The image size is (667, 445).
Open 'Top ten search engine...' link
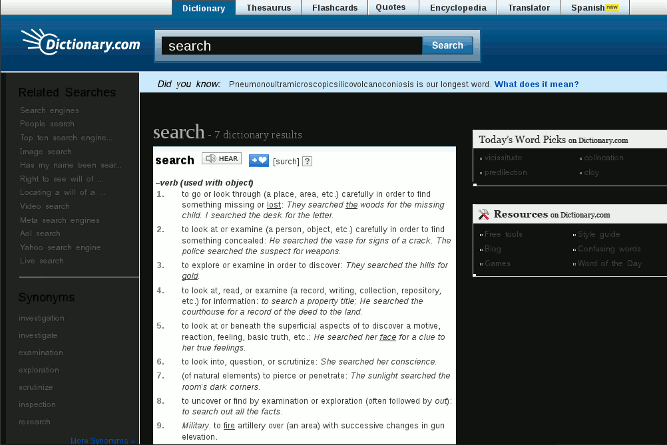click(66, 138)
